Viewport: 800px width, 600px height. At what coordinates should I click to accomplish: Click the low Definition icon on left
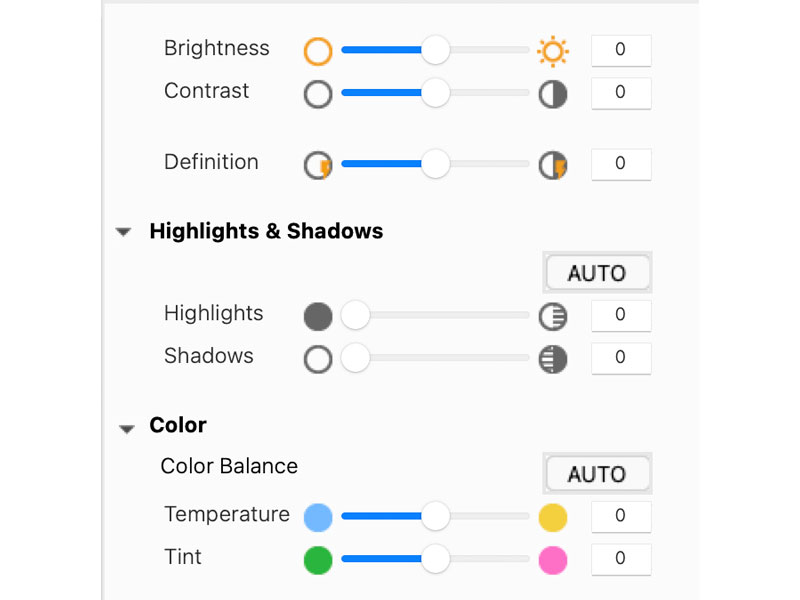coord(318,165)
